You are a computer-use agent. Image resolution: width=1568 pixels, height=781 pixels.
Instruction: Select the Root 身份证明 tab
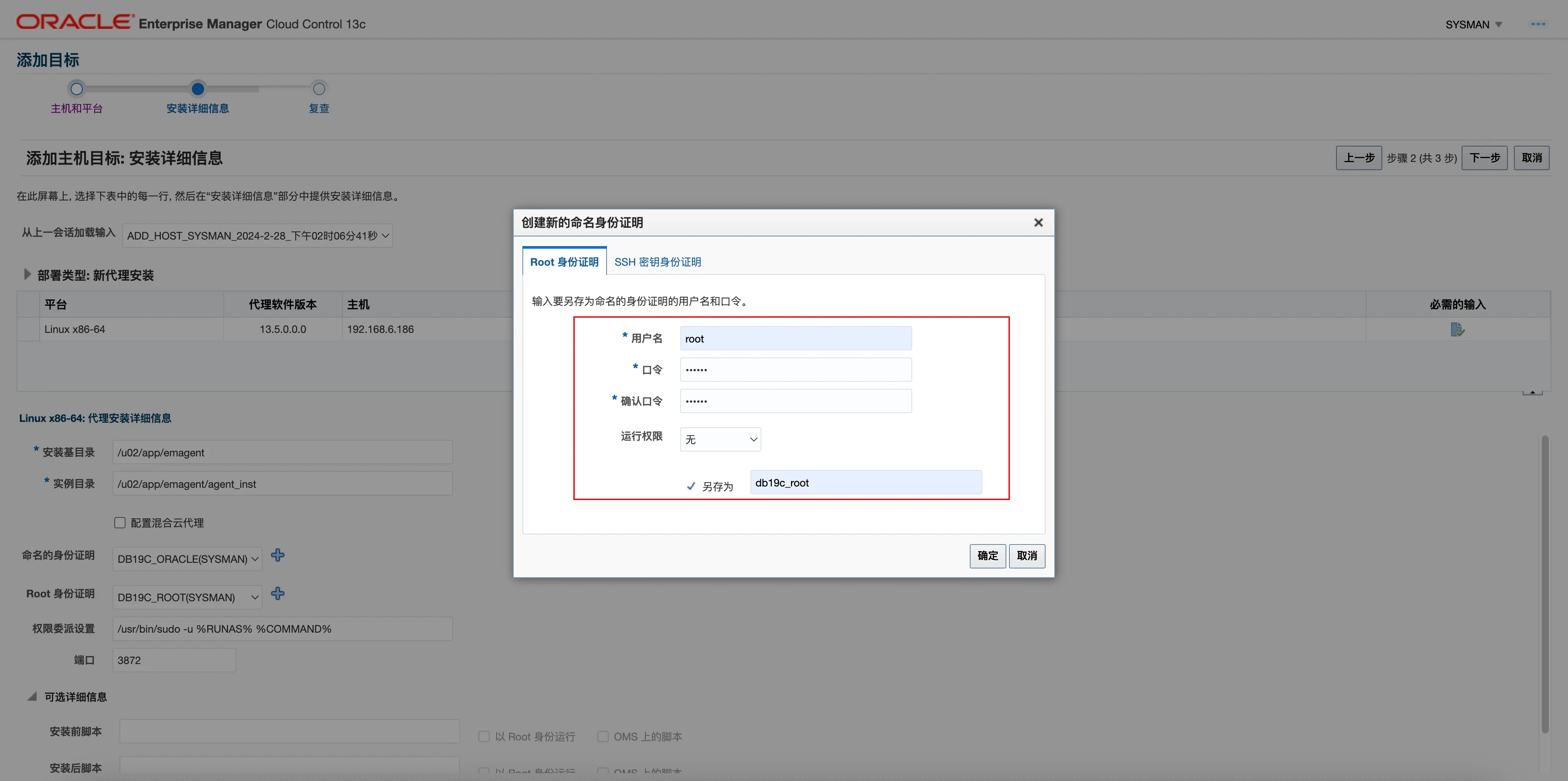click(x=564, y=262)
